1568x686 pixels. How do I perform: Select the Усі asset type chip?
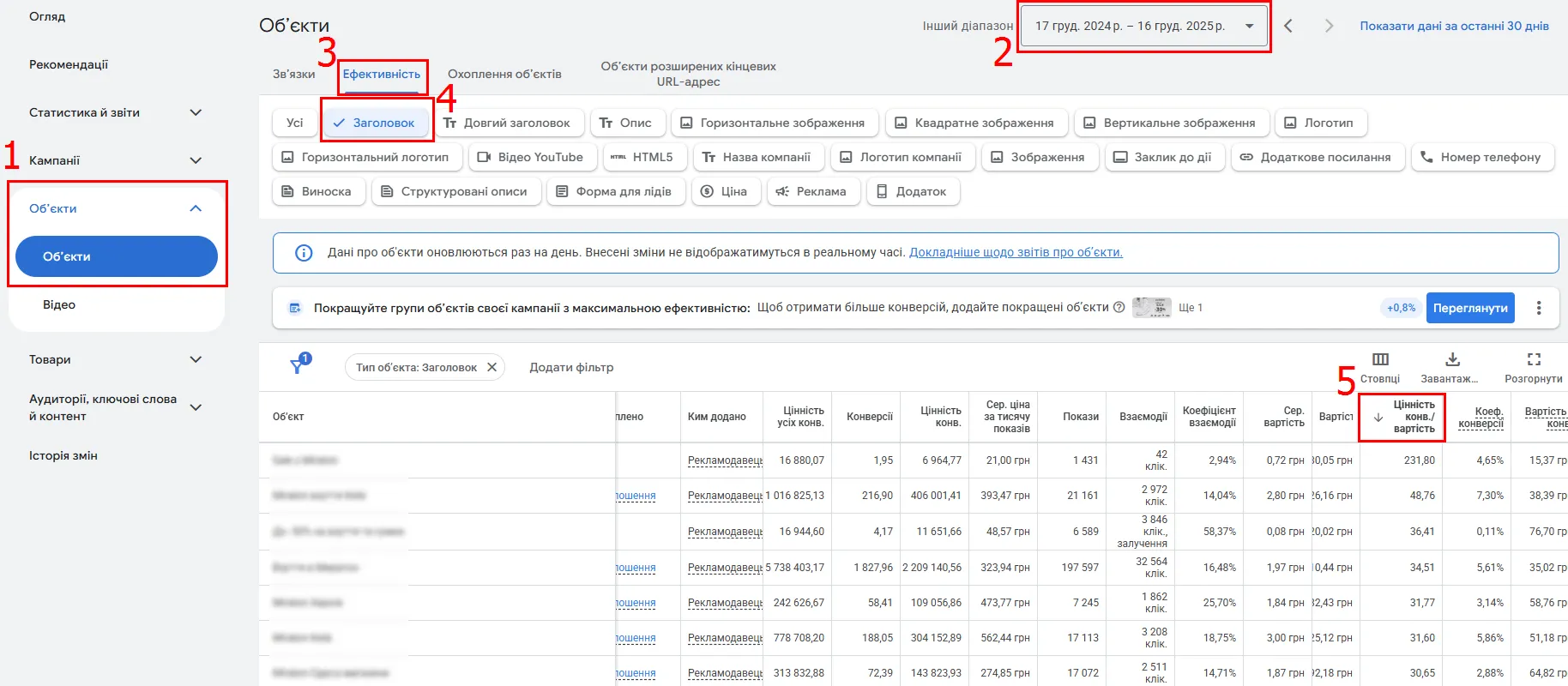click(294, 123)
